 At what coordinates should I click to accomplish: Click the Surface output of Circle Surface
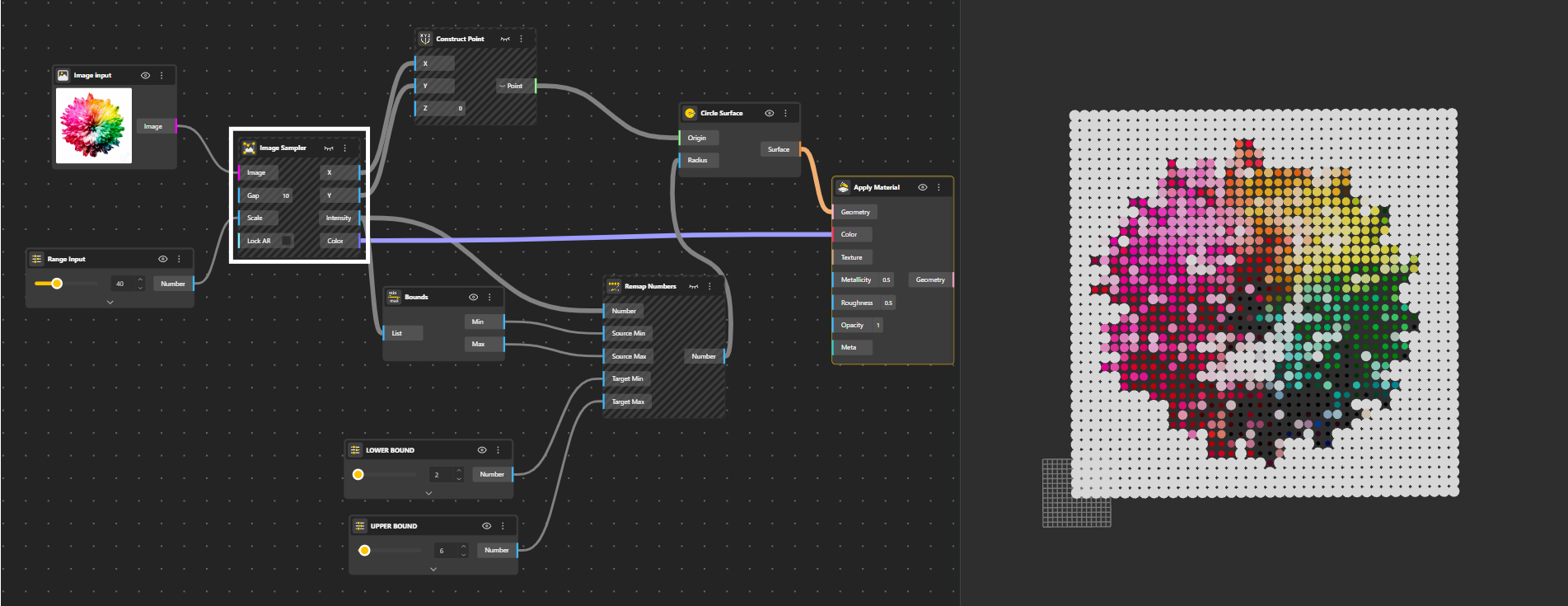click(x=779, y=149)
